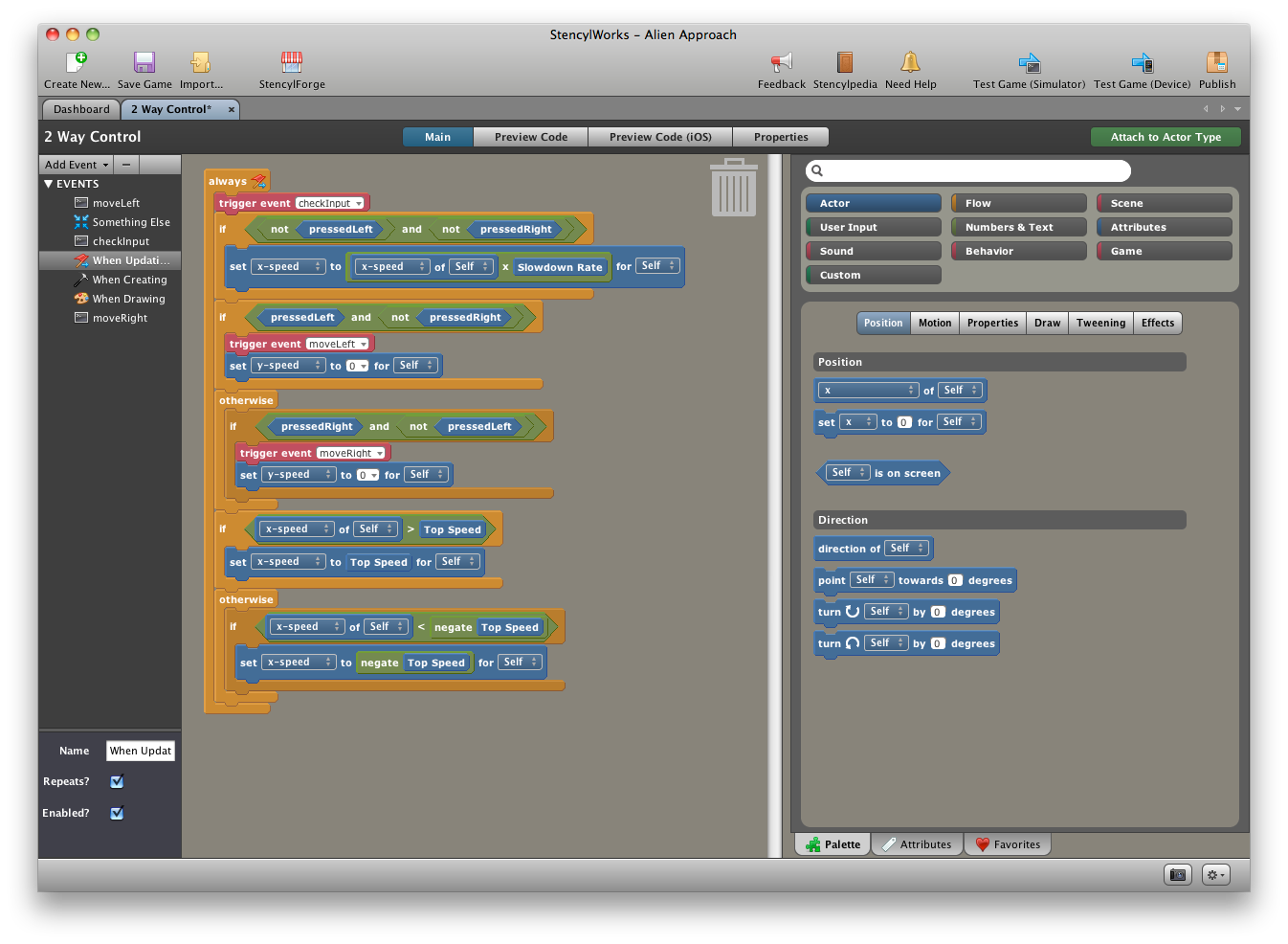Select the User Input palette category
The image size is (1288, 944).
pos(873,227)
